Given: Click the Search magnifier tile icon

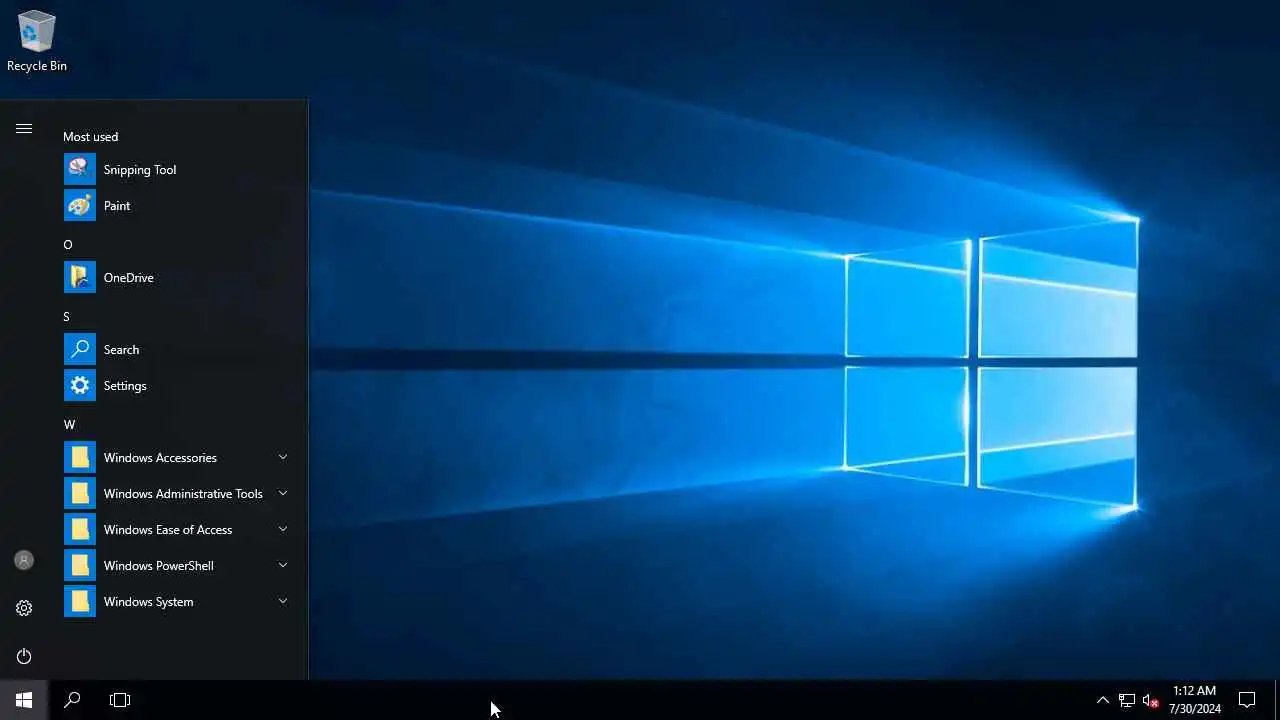Looking at the screenshot, I should pyautogui.click(x=80, y=349).
